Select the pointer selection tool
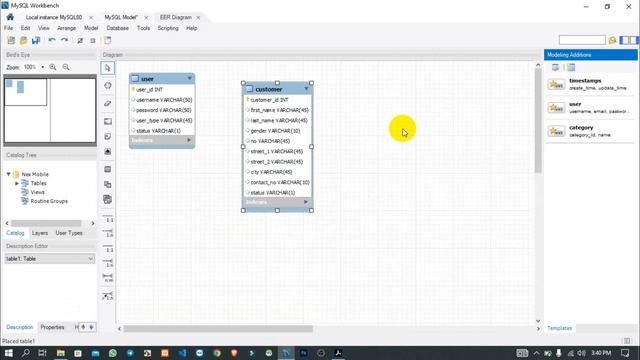 (x=108, y=68)
